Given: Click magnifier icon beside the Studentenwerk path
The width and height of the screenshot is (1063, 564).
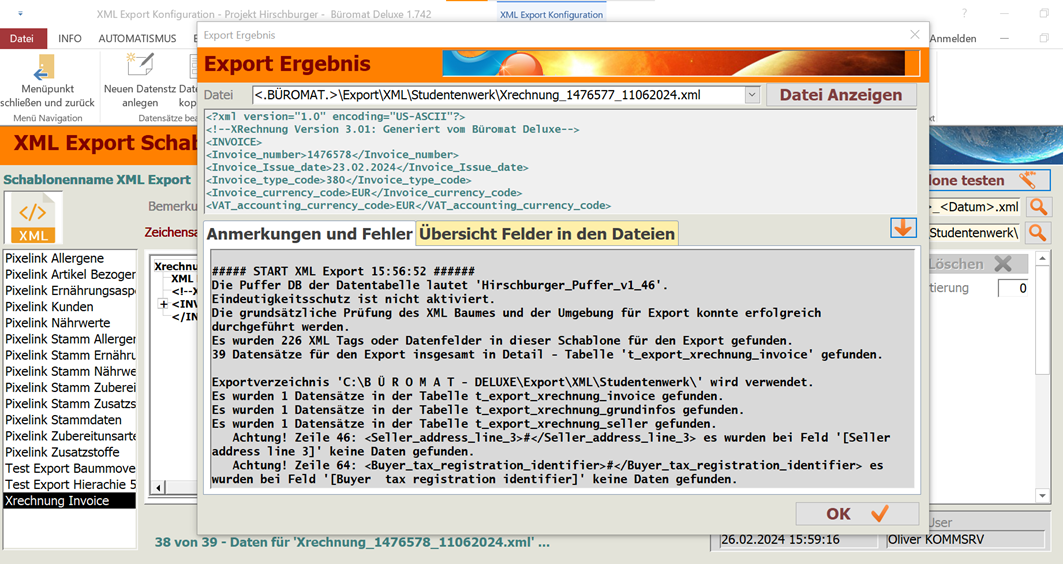Looking at the screenshot, I should pos(1039,233).
